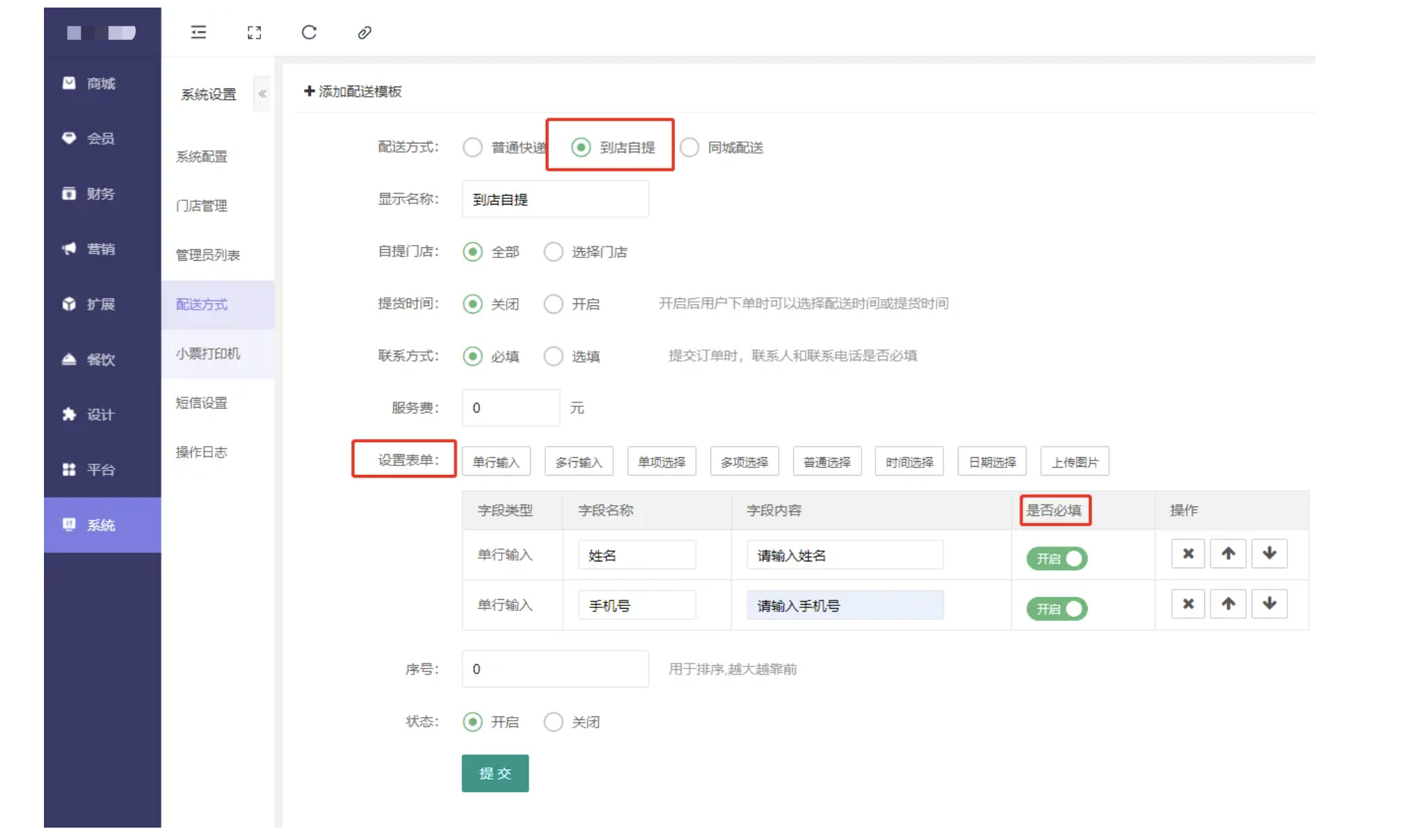The width and height of the screenshot is (1424, 840).
Task: Toggle required switch for 姓名 field
Action: coord(1057,559)
